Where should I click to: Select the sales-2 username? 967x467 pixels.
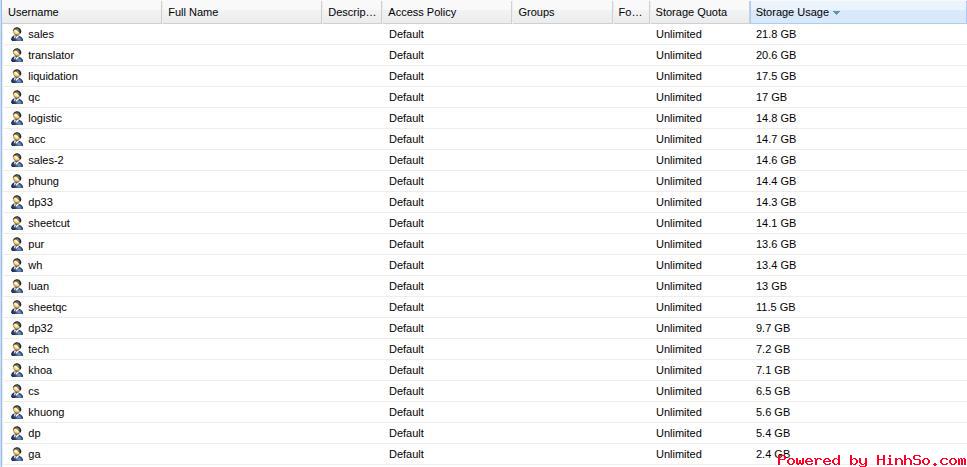coord(46,160)
